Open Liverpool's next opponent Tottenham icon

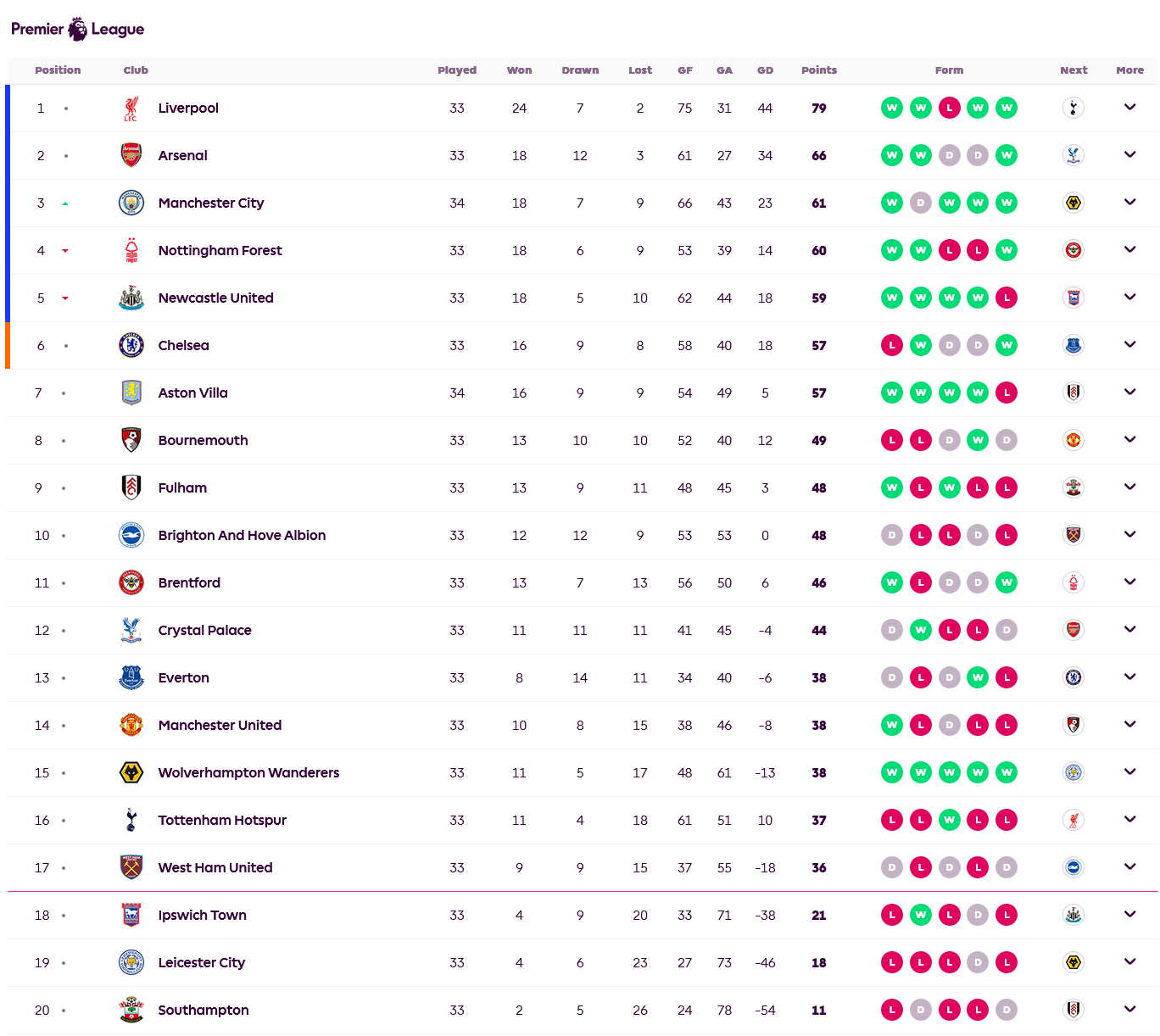pos(1074,108)
